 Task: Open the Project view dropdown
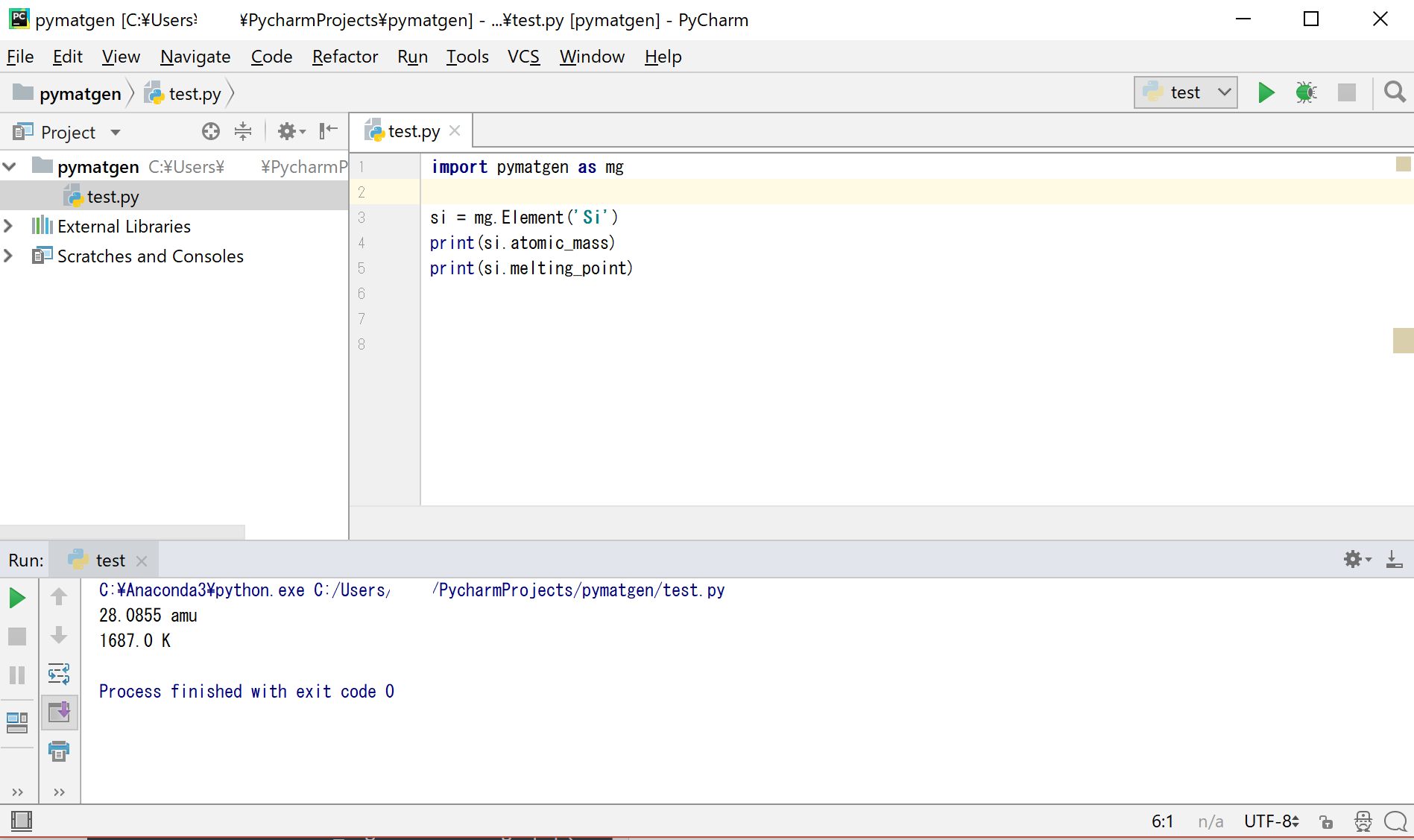116,131
